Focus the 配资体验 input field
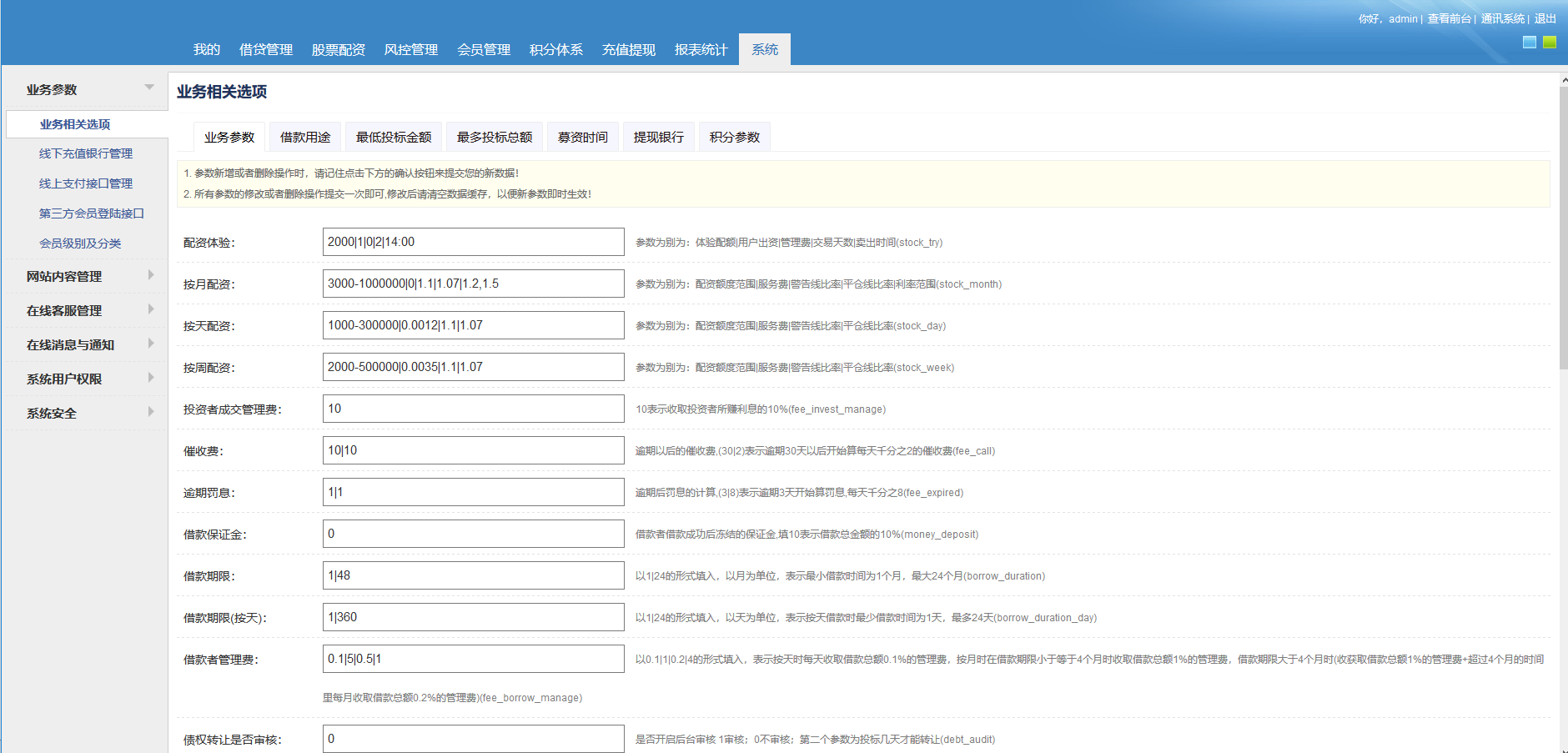Image resolution: width=1568 pixels, height=753 pixels. pos(473,242)
